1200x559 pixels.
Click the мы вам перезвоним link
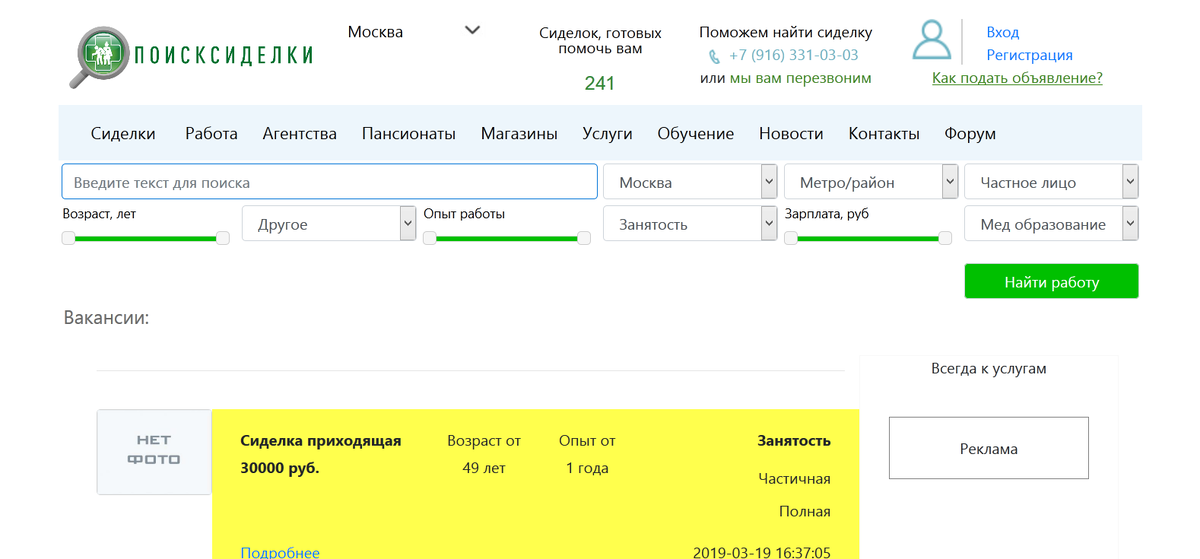tap(800, 78)
